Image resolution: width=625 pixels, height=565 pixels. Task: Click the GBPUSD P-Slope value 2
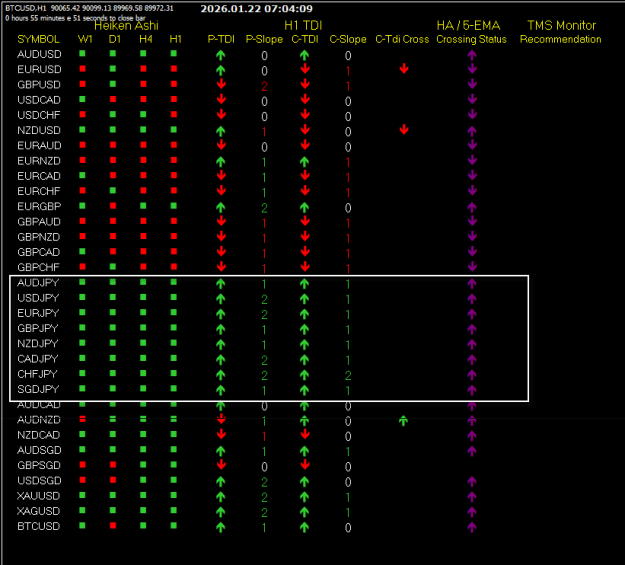(264, 86)
